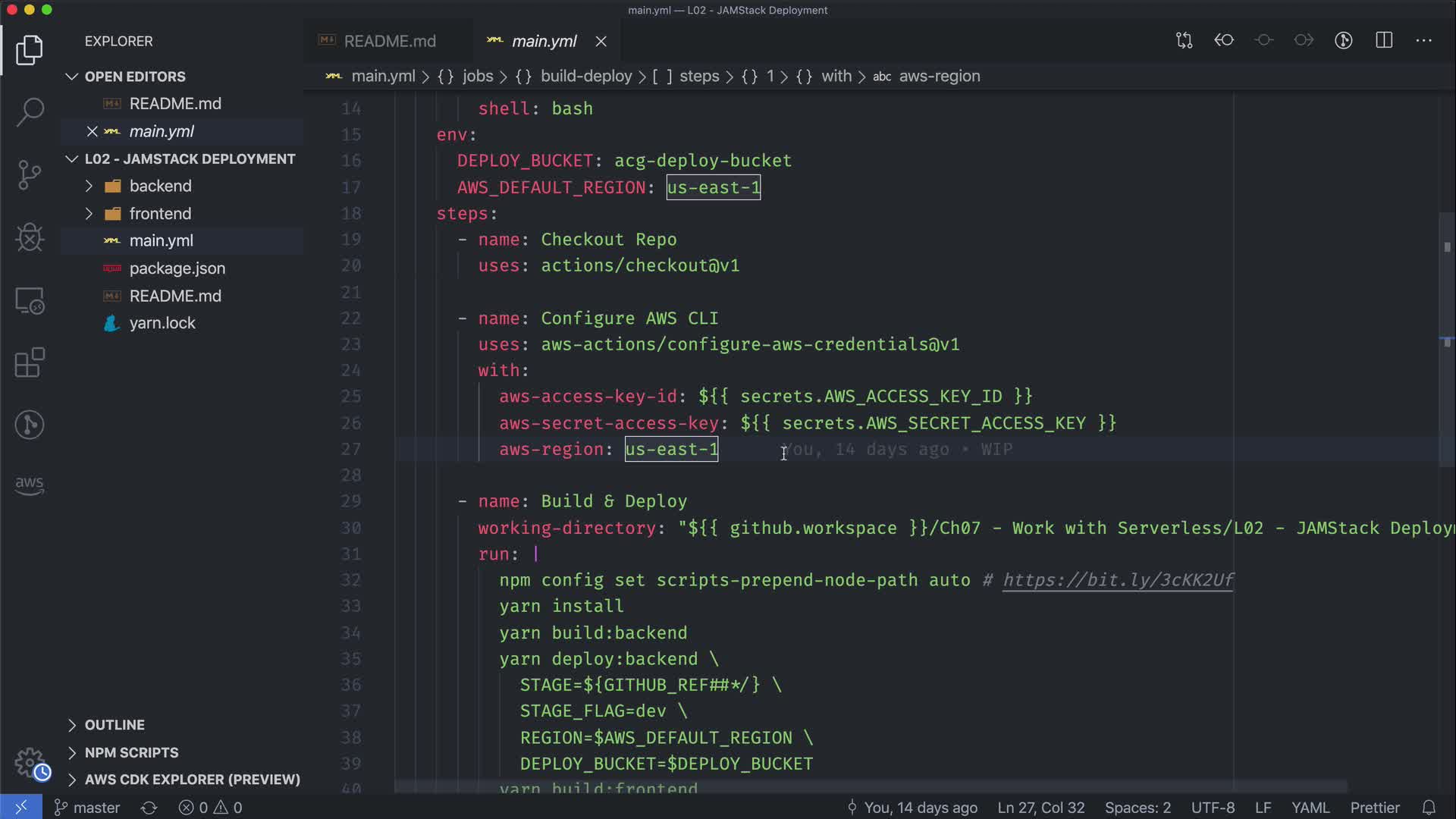Viewport: 1456px width, 819px height.
Task: Open the Extensions view
Action: pyautogui.click(x=30, y=362)
